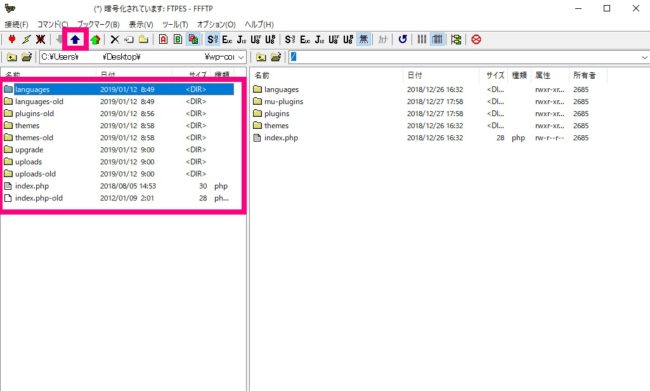The height and width of the screenshot is (391, 650).
Task: Enable ASCII transfer mode (red A icon)
Action: pos(163,39)
